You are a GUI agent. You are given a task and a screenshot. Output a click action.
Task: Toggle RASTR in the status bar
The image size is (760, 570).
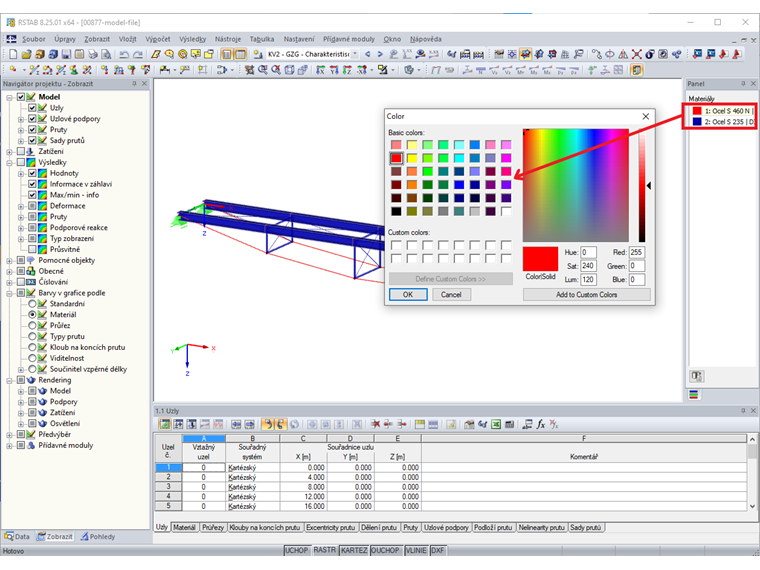(x=324, y=551)
